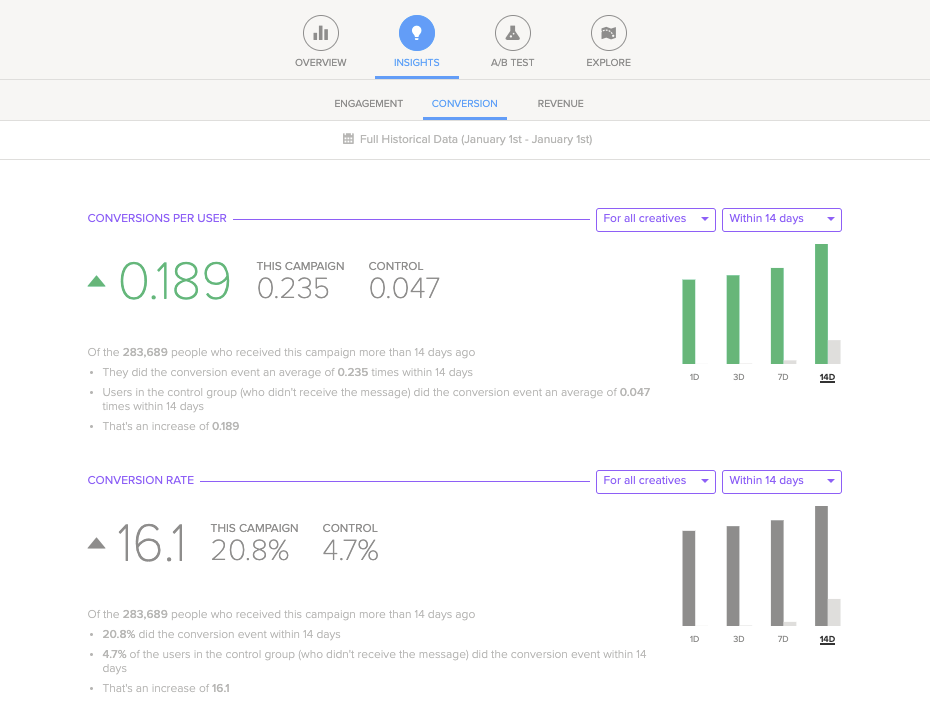The height and width of the screenshot is (723, 930).
Task: Expand 'For all creatives' dropdown in Conversions Per User
Action: tap(655, 219)
